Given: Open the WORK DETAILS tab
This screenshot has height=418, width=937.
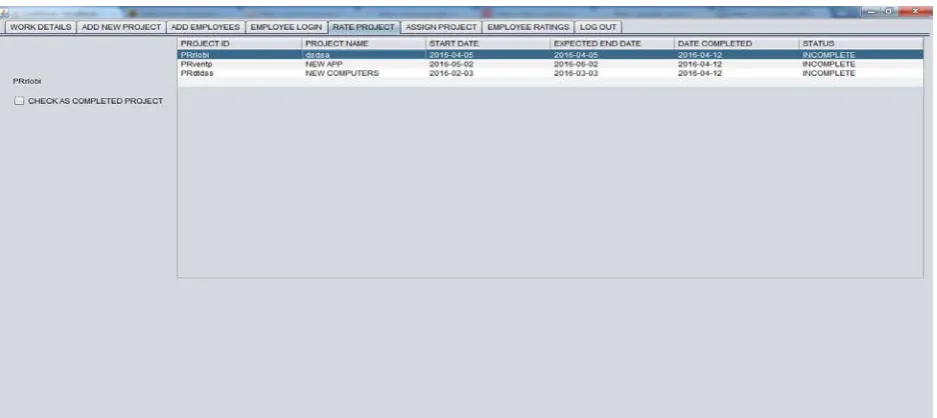Looking at the screenshot, I should pyautogui.click(x=41, y=27).
